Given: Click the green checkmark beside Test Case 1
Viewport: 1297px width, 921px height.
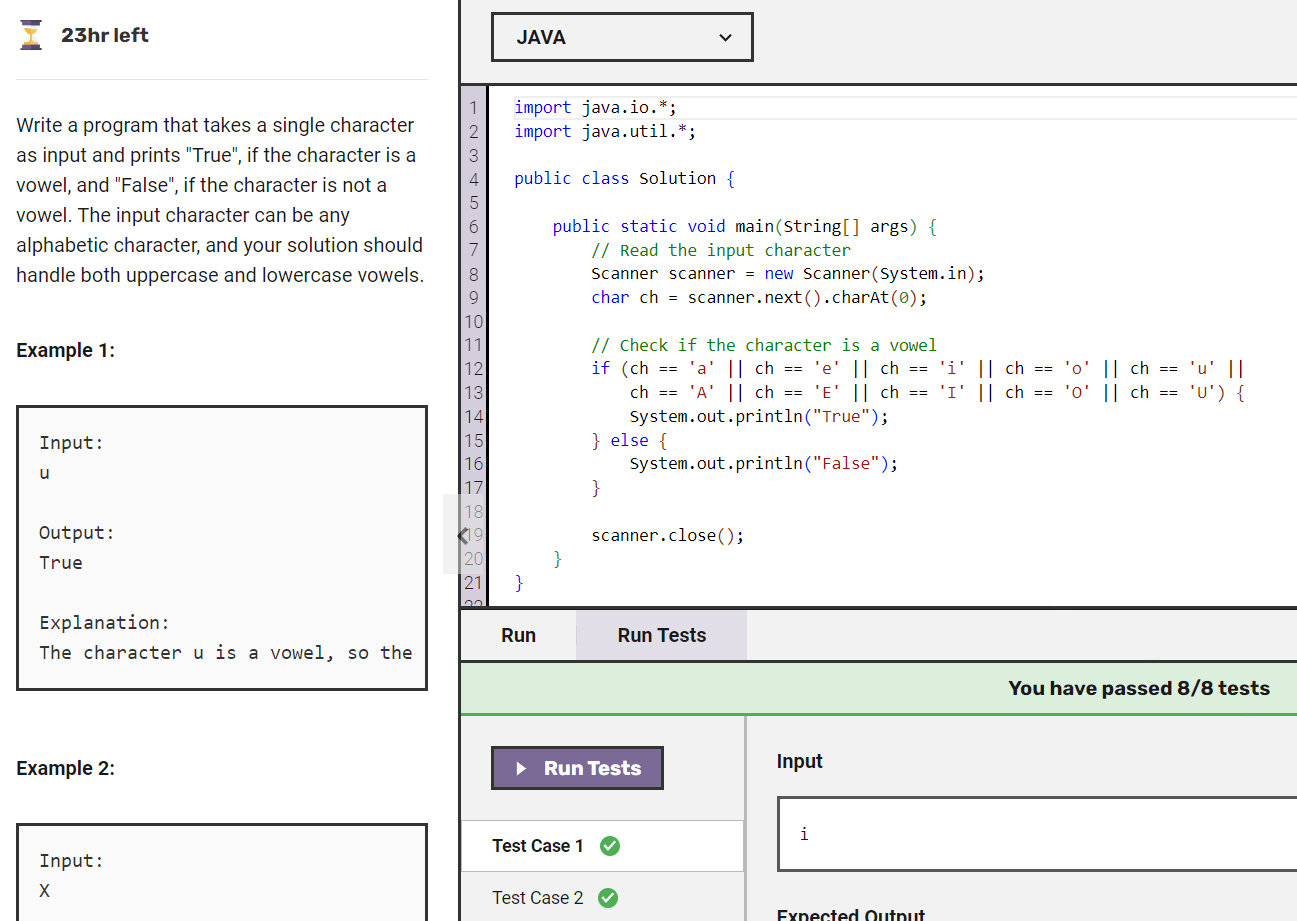Looking at the screenshot, I should pyautogui.click(x=609, y=845).
